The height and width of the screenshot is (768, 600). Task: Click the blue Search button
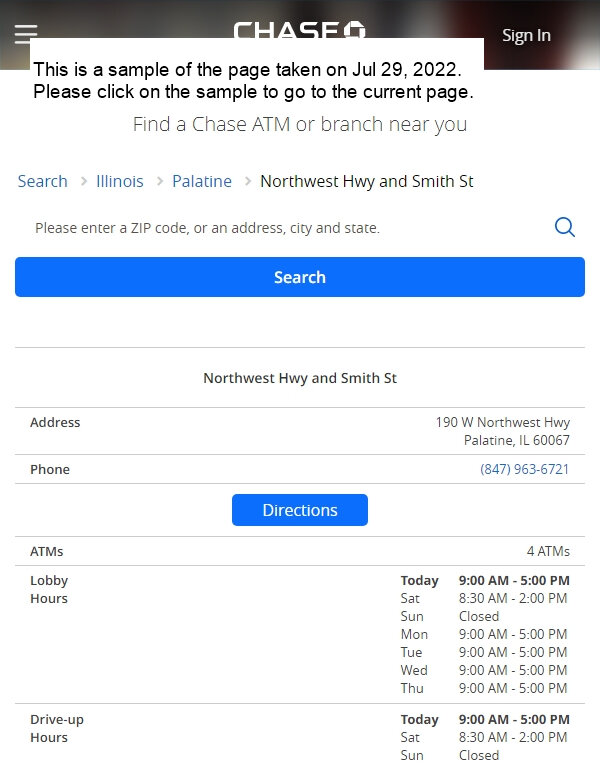click(x=300, y=277)
